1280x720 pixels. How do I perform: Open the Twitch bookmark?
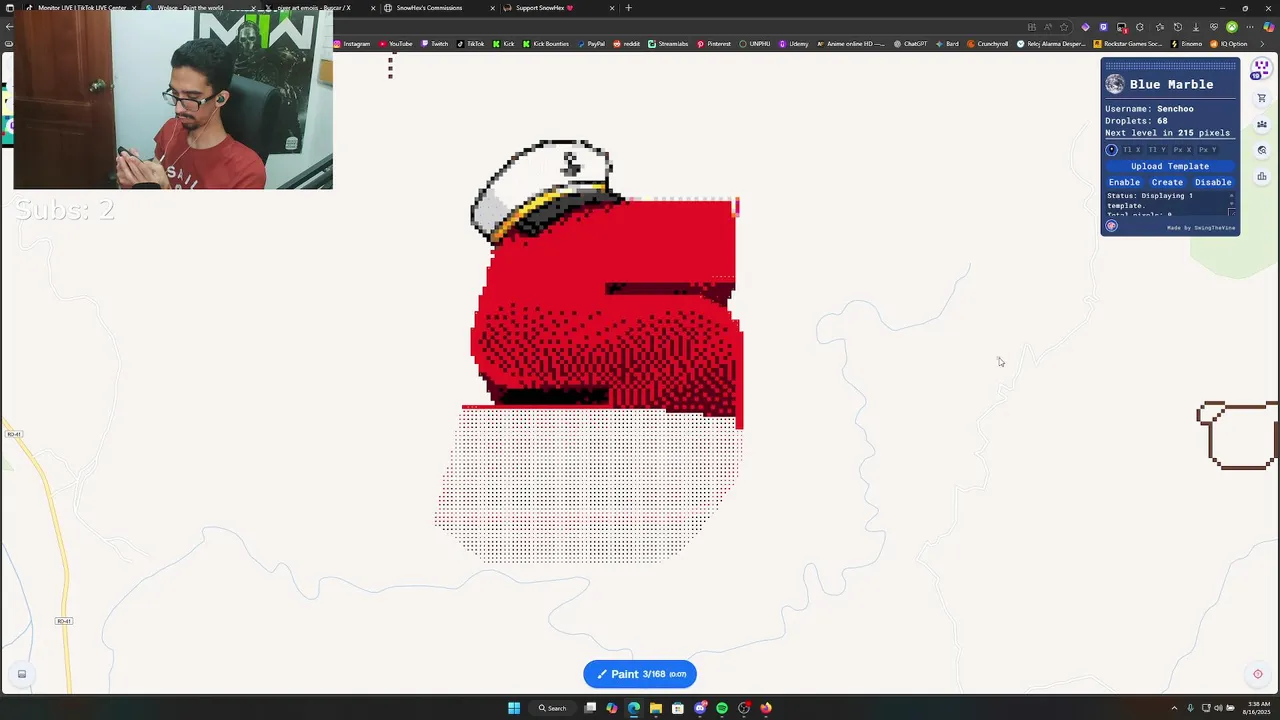tap(435, 44)
